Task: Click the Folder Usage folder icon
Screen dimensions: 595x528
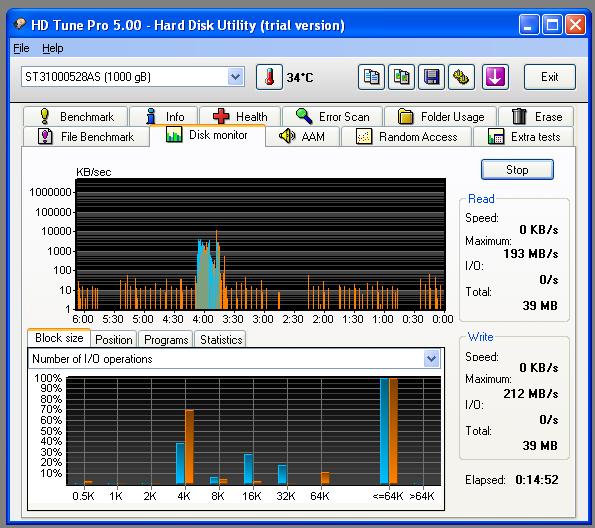Action: point(405,116)
